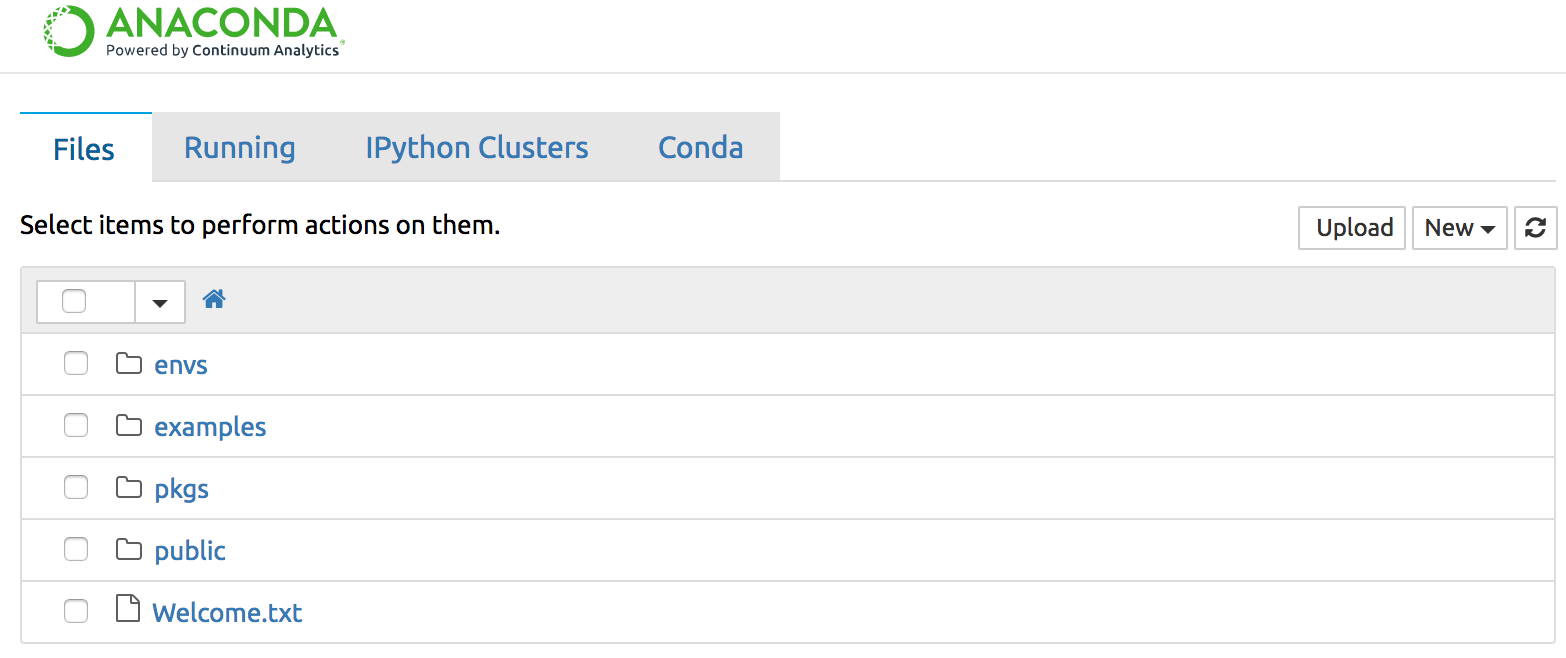Open the New dropdown menu
The width and height of the screenshot is (1566, 658).
click(x=1459, y=228)
